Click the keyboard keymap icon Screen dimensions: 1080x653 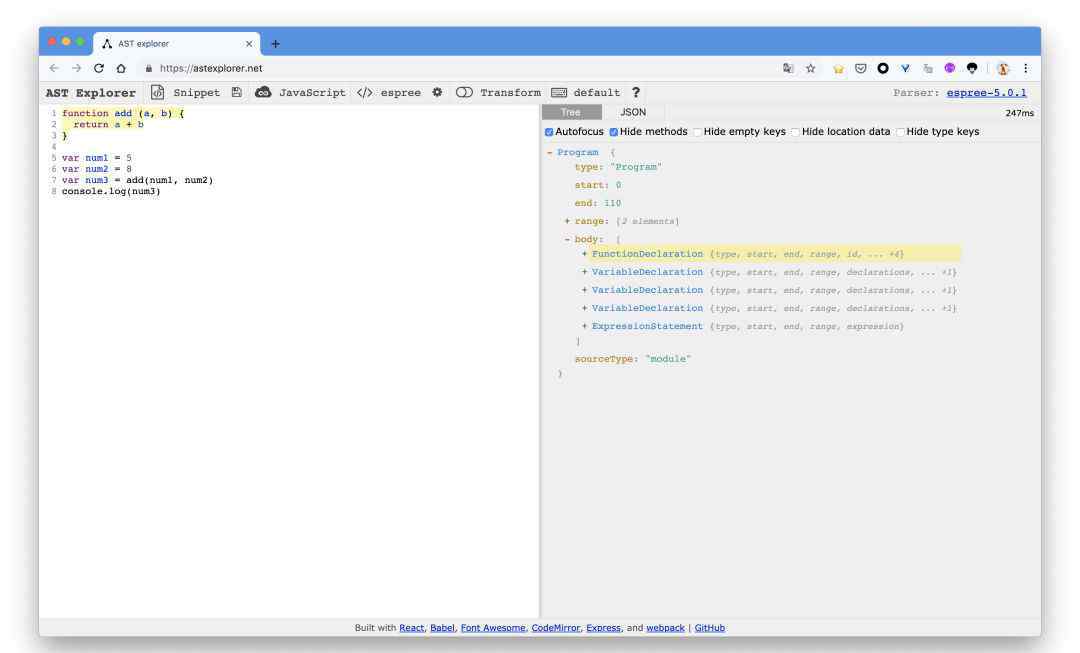pyautogui.click(x=559, y=92)
